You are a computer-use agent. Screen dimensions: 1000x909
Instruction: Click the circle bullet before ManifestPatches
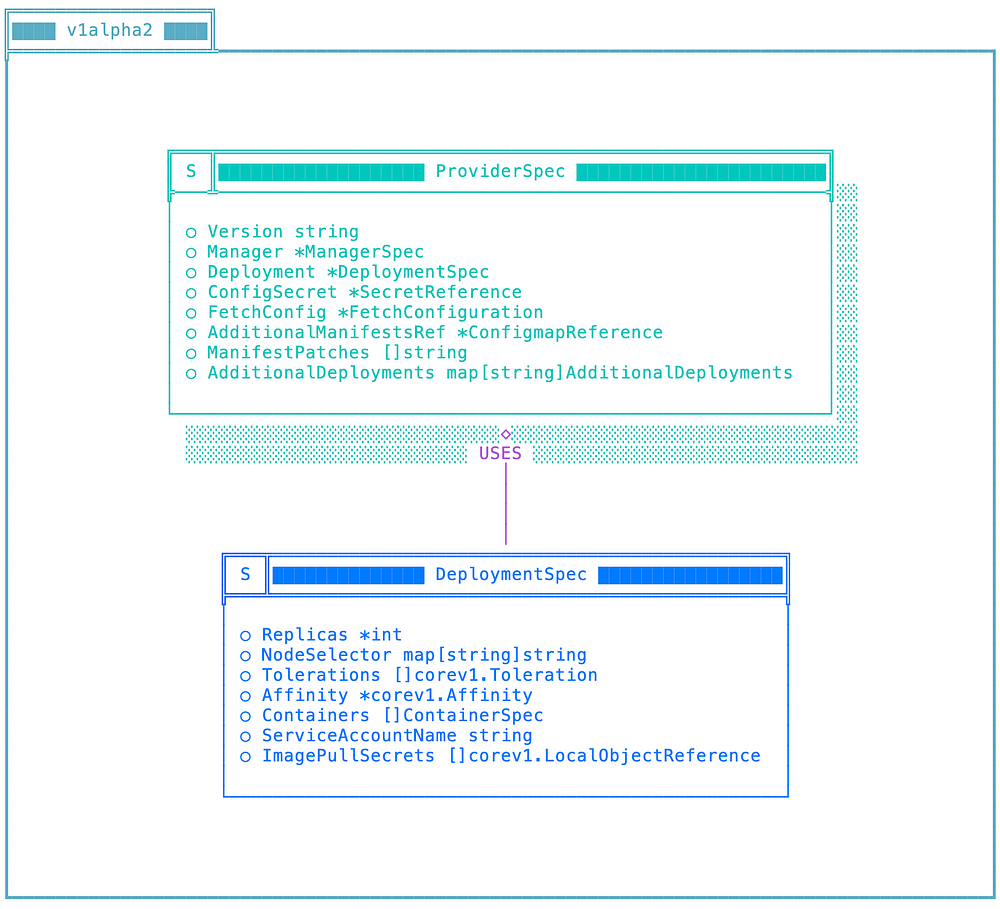pyautogui.click(x=191, y=353)
